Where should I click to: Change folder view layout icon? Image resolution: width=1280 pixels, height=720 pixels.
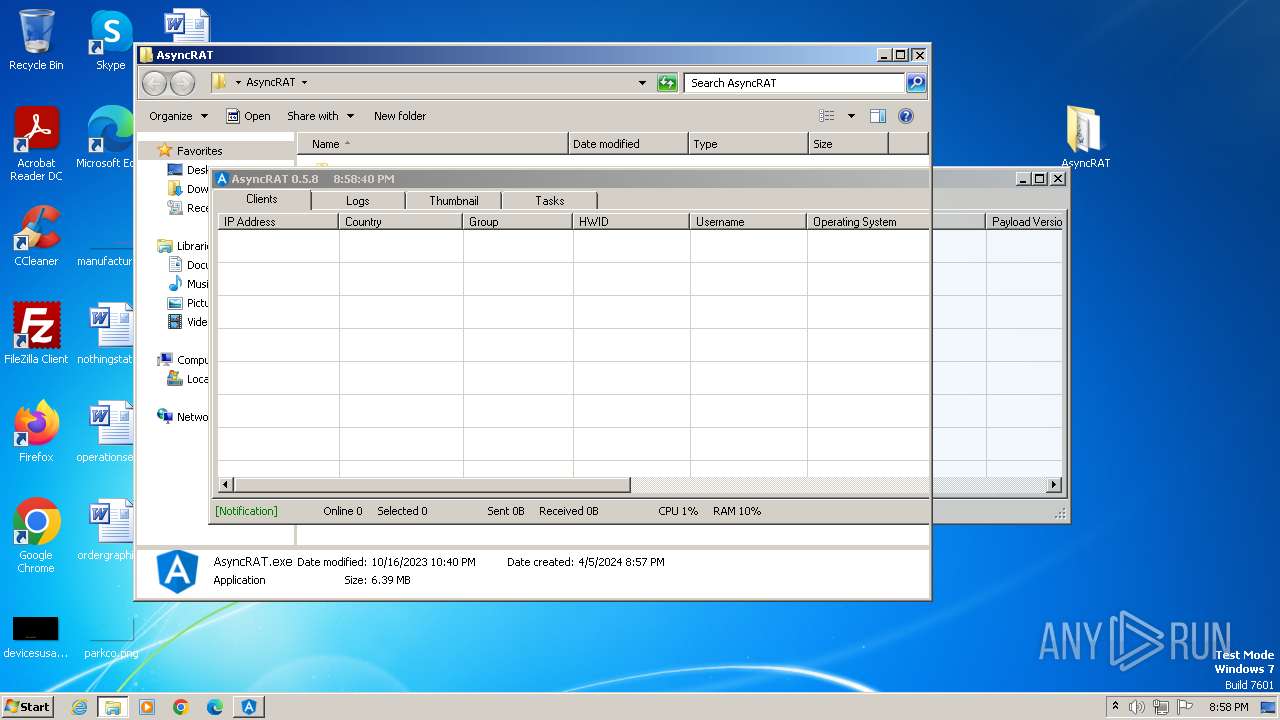point(826,116)
